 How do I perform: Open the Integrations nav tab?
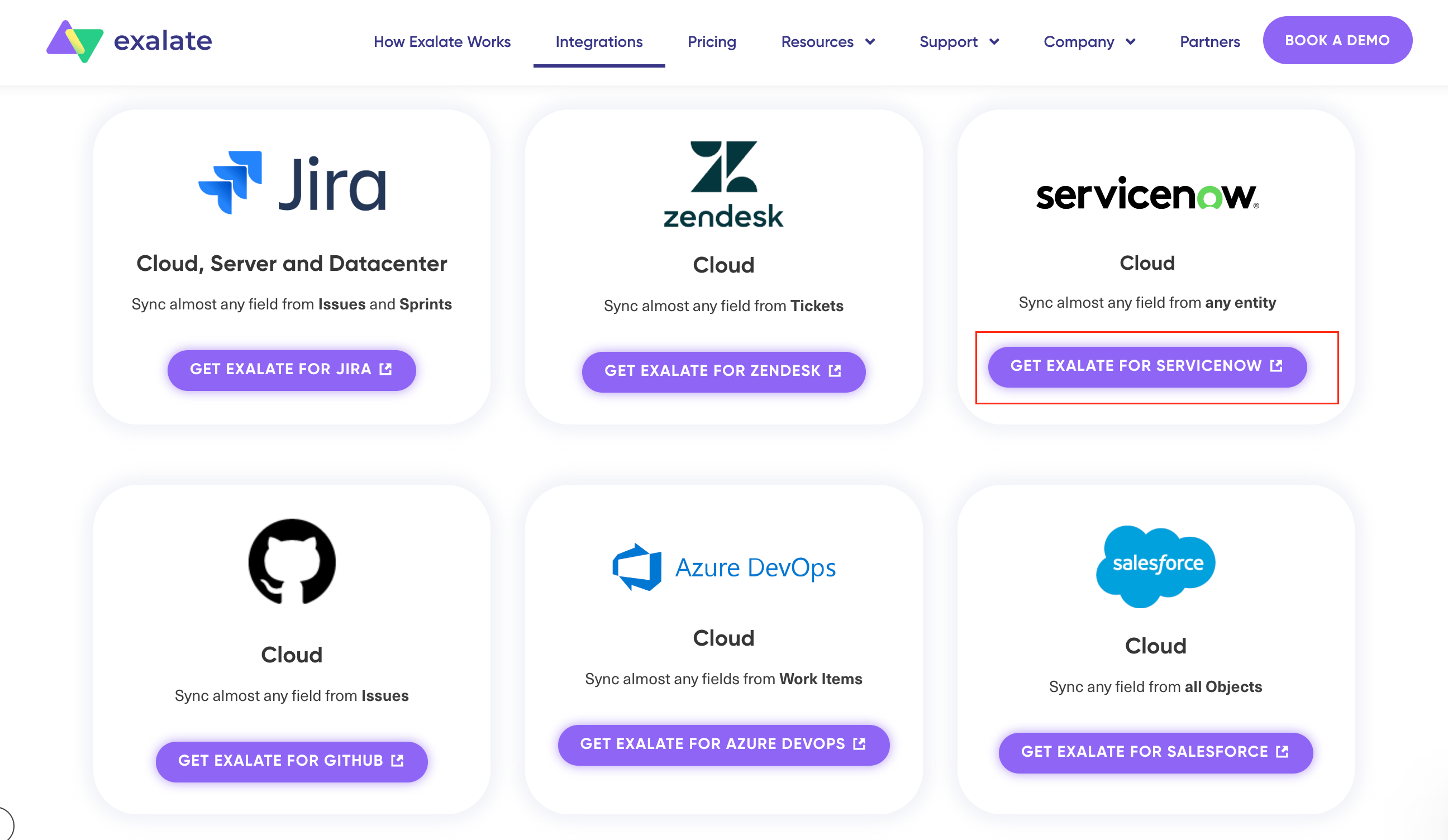coord(599,41)
